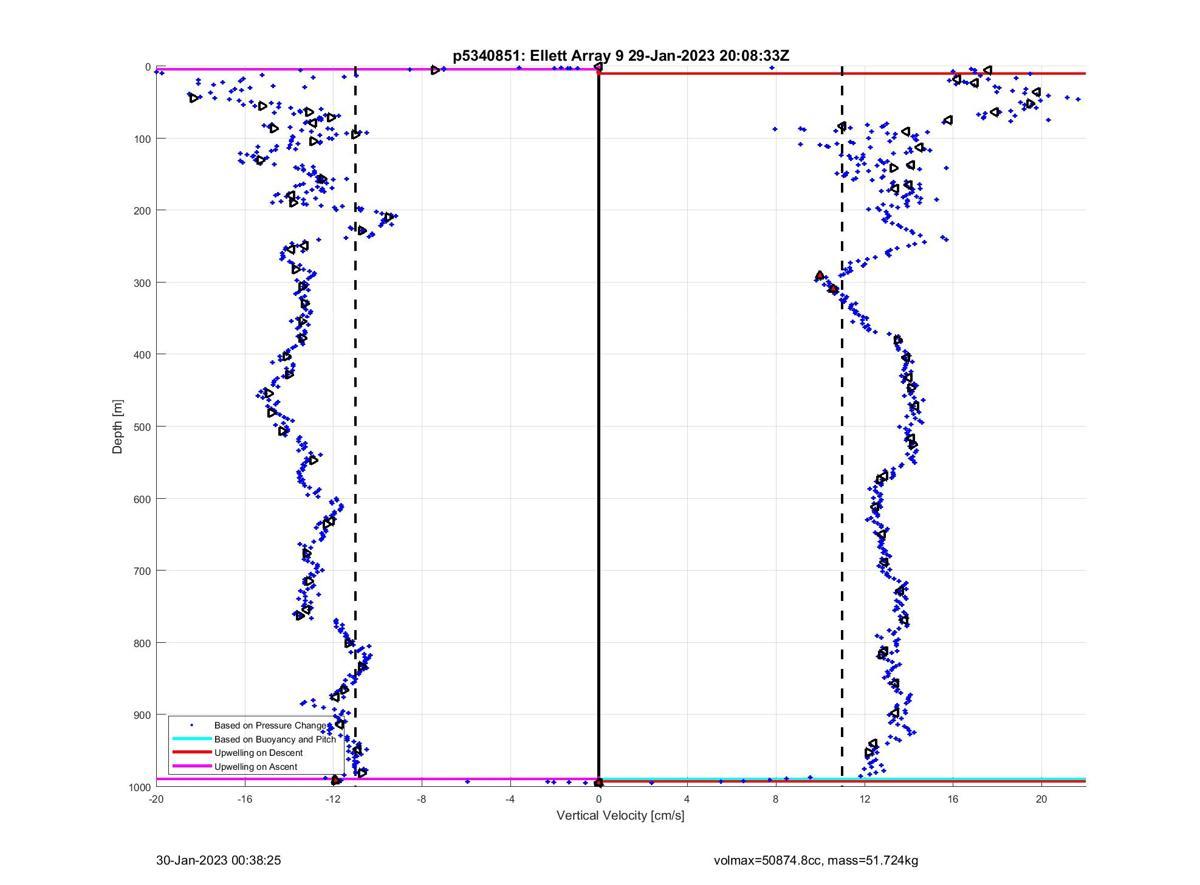Click the dashed vertical line at 11 cm/s
1200x885 pixels.
pos(842,427)
